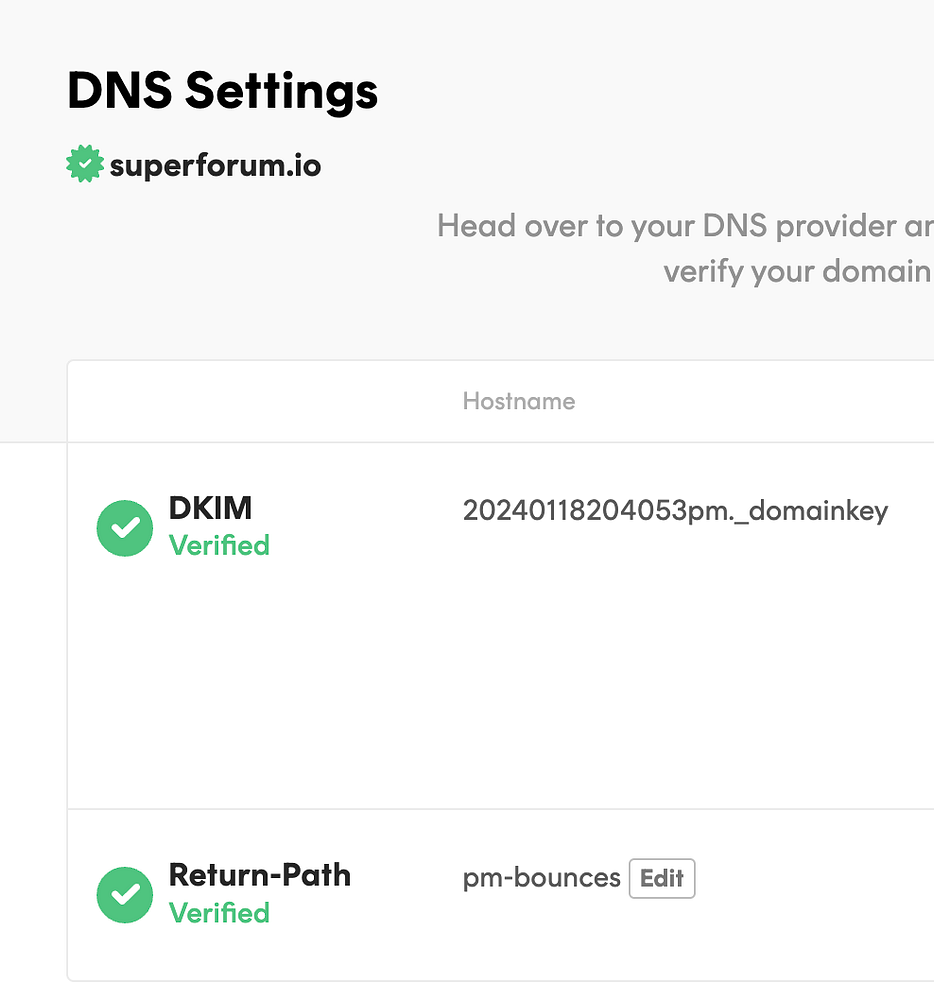Click the Return-Path green checkmark icon
Screen dimensions: 934x1000
[x=125, y=895]
